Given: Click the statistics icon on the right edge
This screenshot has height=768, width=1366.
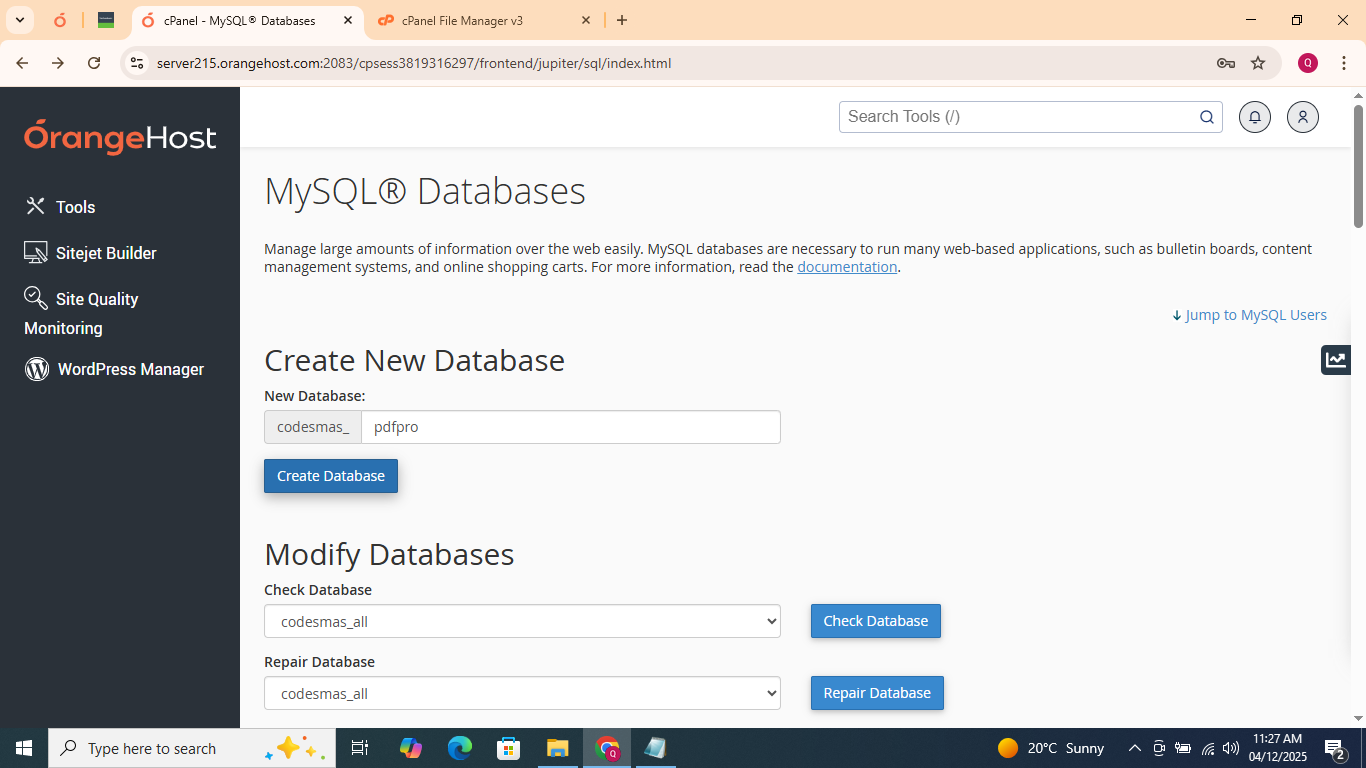Looking at the screenshot, I should point(1336,359).
